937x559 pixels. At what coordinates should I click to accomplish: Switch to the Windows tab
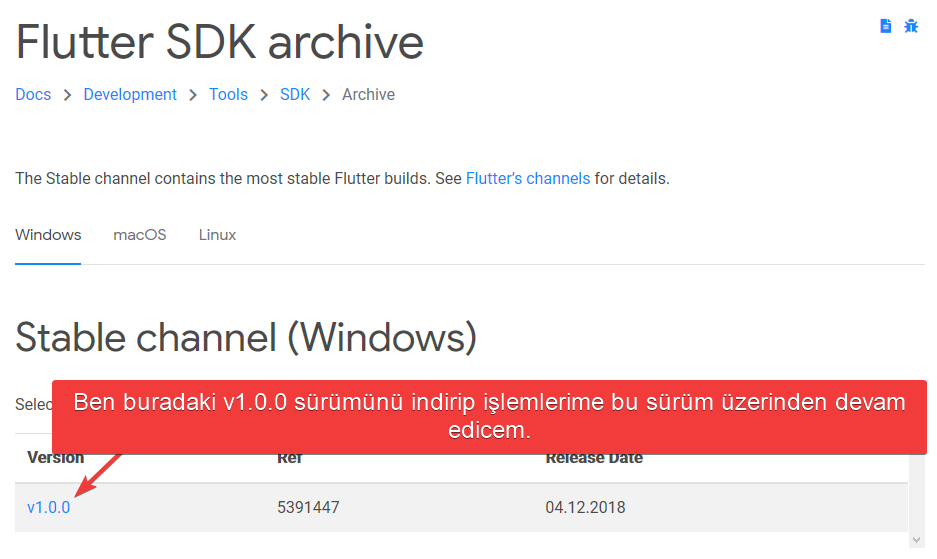pos(48,235)
